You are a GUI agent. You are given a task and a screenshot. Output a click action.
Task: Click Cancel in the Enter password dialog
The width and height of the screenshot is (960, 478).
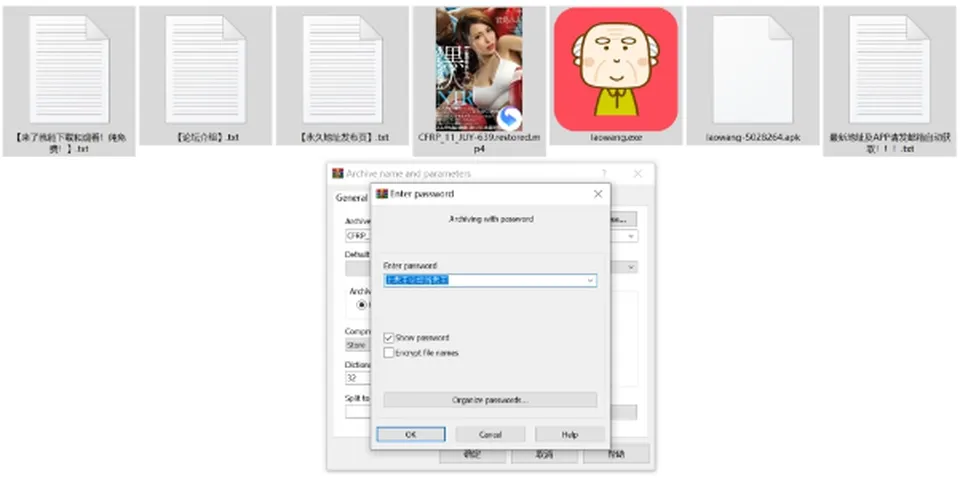[490, 435]
